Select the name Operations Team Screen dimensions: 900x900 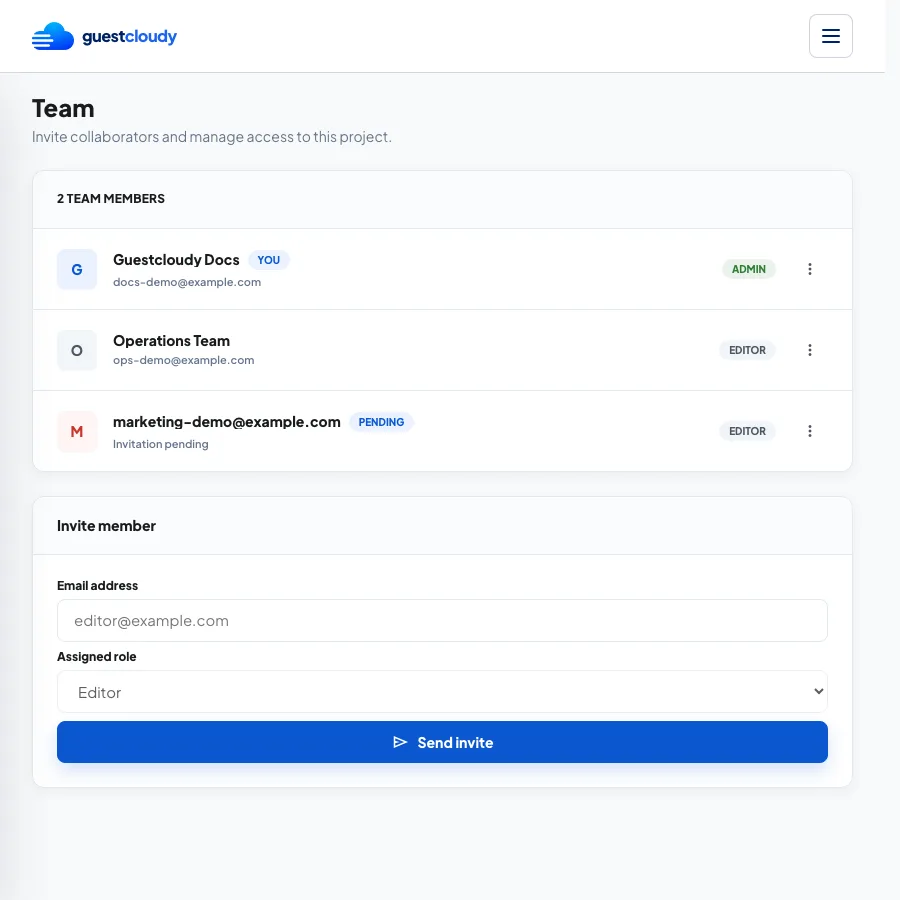tap(172, 341)
